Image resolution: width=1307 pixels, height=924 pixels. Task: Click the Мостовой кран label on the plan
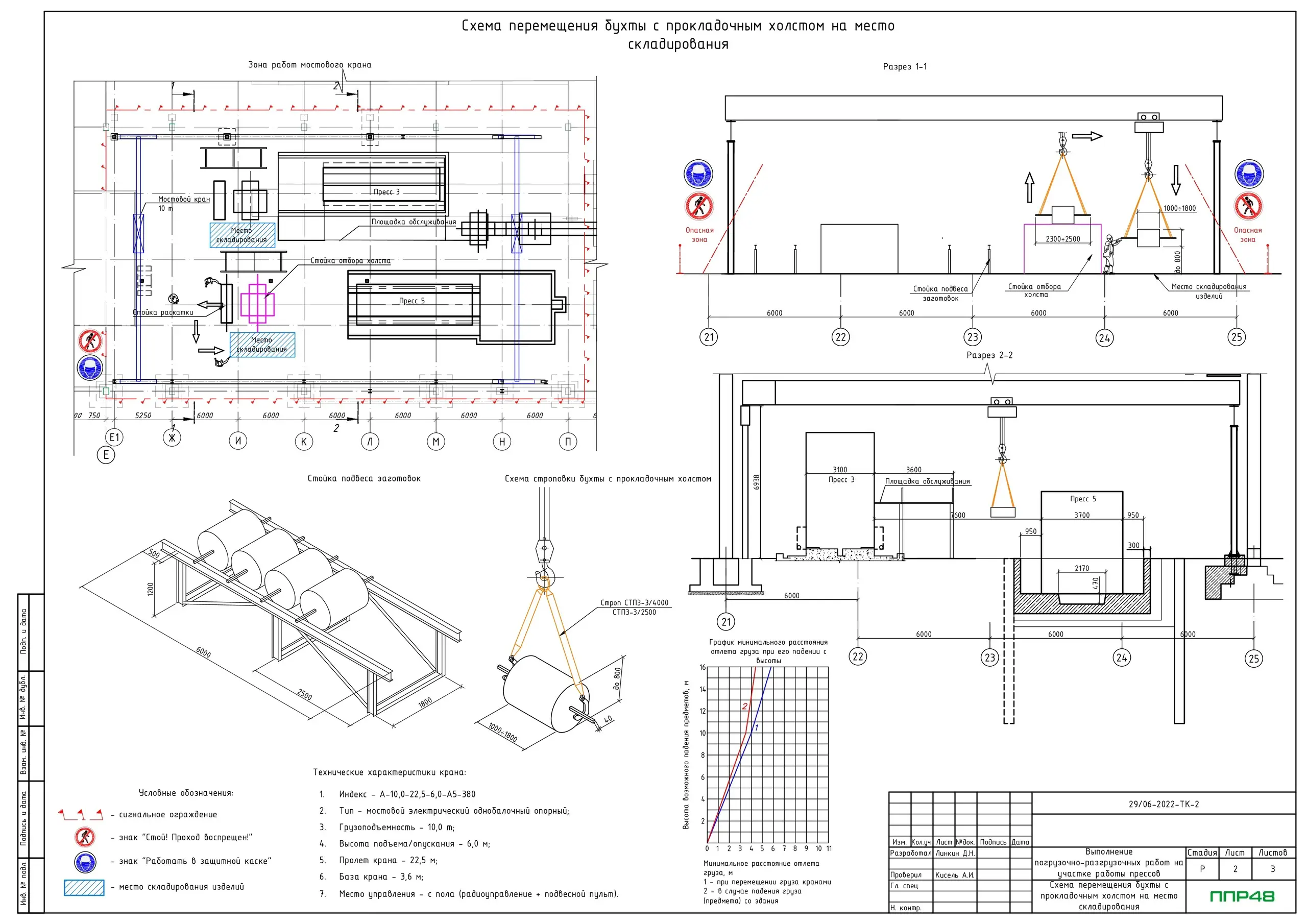184,199
